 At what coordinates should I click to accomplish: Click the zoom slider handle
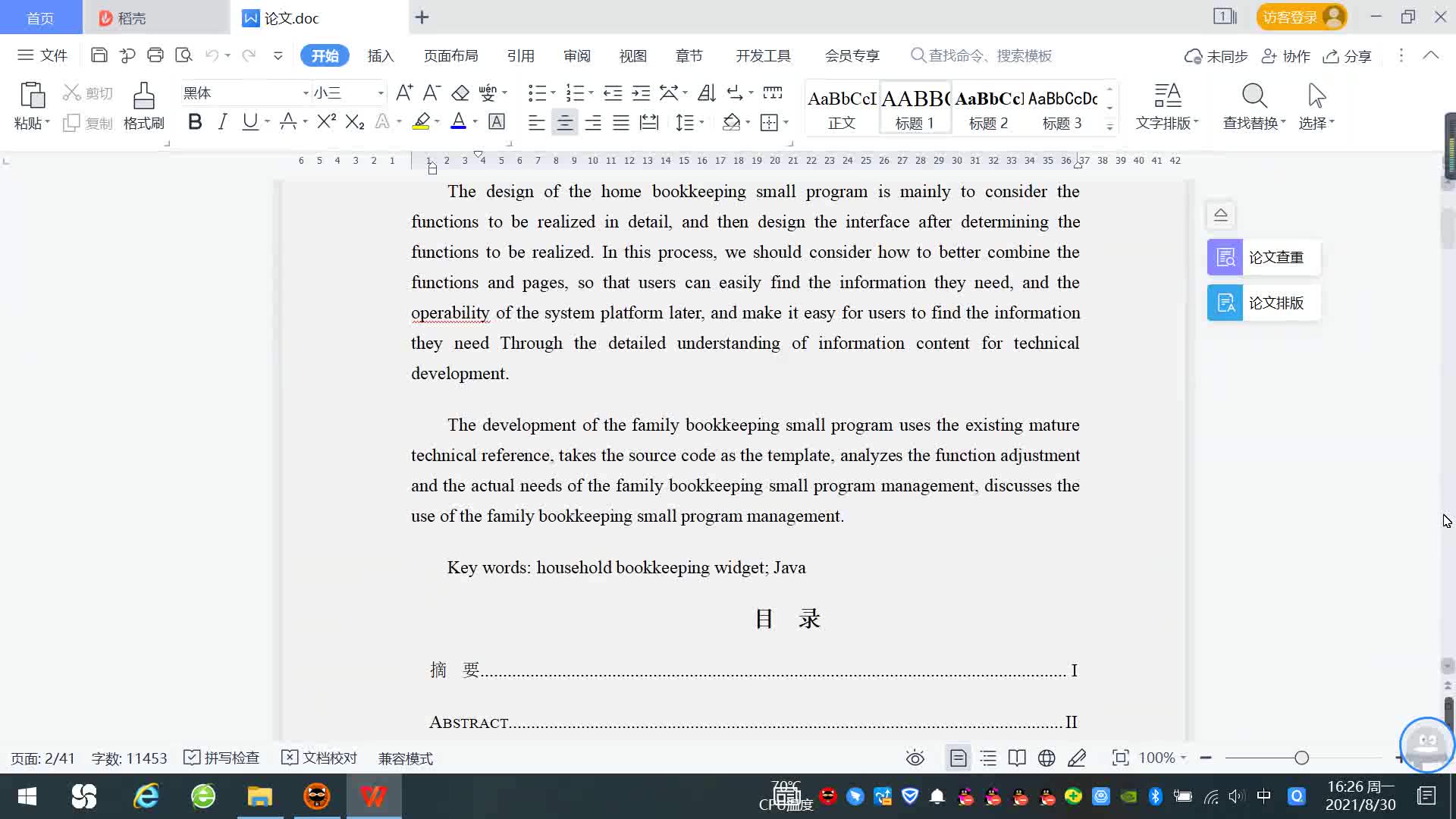pos(1301,758)
